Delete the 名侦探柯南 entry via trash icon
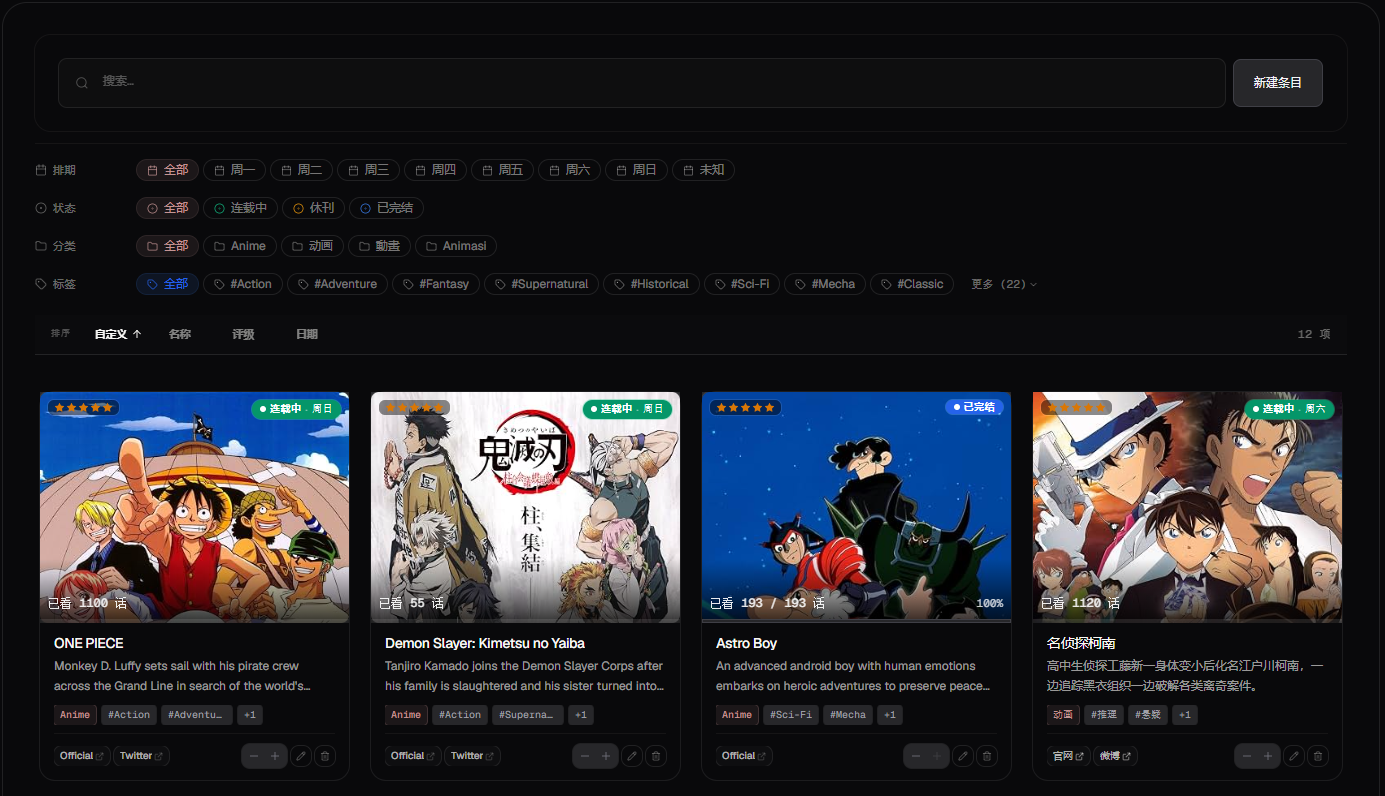1385x796 pixels. 1318,756
